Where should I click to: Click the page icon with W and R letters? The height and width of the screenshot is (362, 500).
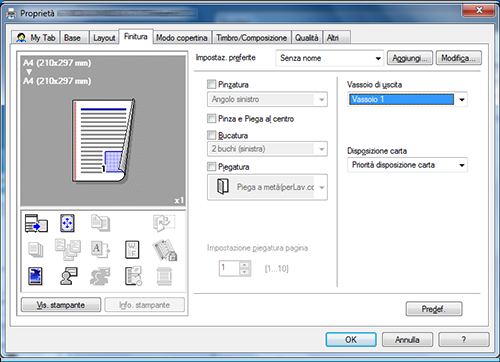132,250
